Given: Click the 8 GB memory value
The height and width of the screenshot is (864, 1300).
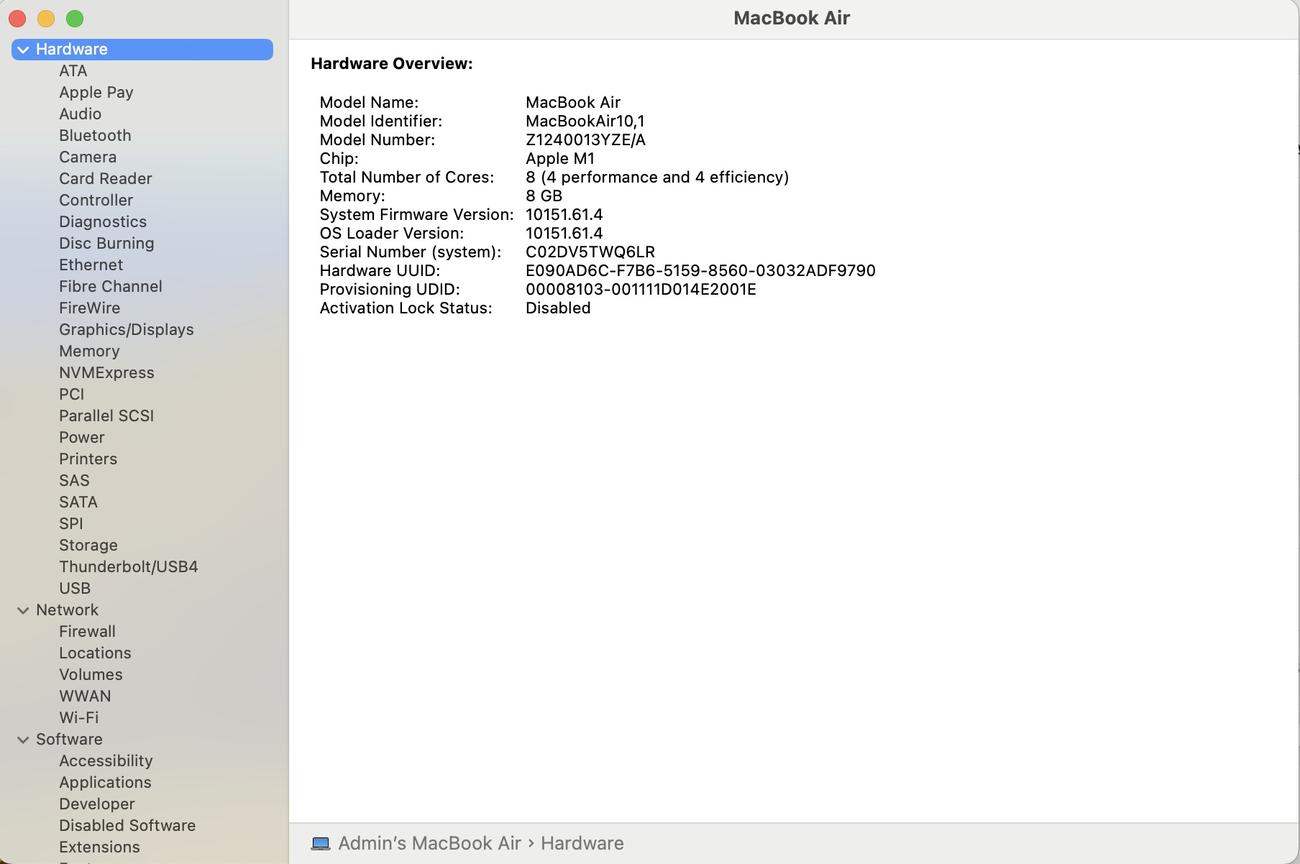Looking at the screenshot, I should coord(544,196).
